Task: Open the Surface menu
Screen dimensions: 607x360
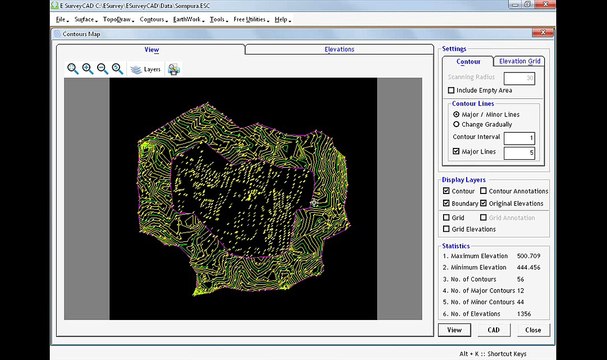Action: click(85, 19)
